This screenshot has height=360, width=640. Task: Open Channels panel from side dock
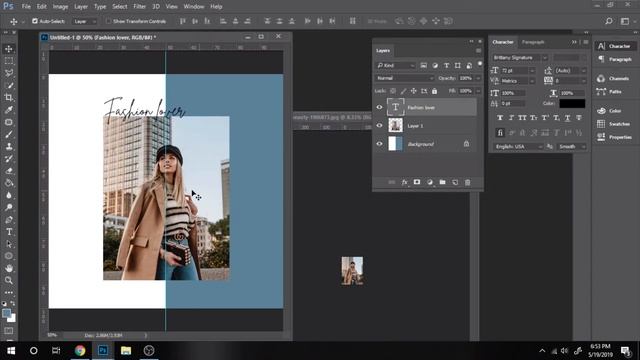(614, 78)
